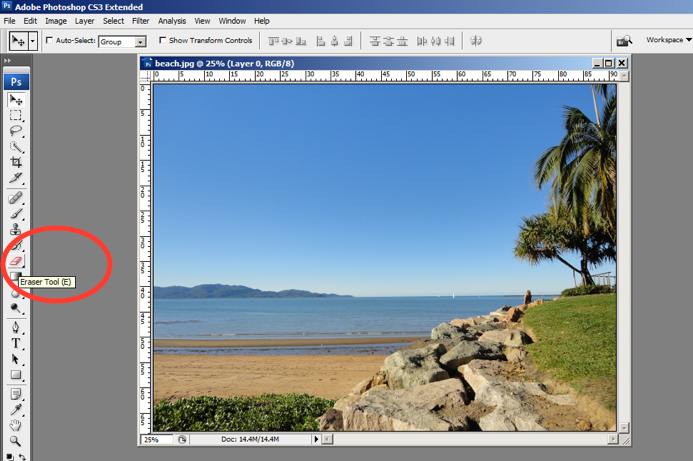The width and height of the screenshot is (693, 461).
Task: Select the Pen tool
Action: point(16,327)
